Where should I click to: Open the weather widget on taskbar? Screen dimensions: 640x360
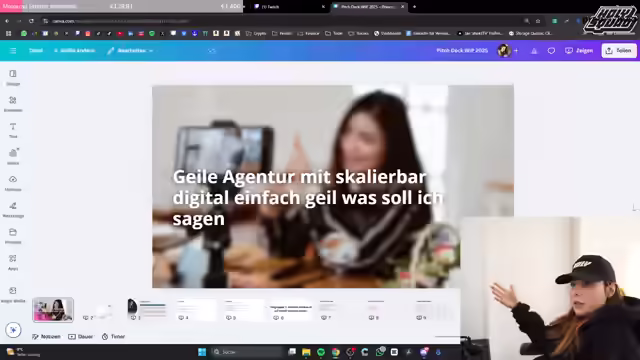22,352
